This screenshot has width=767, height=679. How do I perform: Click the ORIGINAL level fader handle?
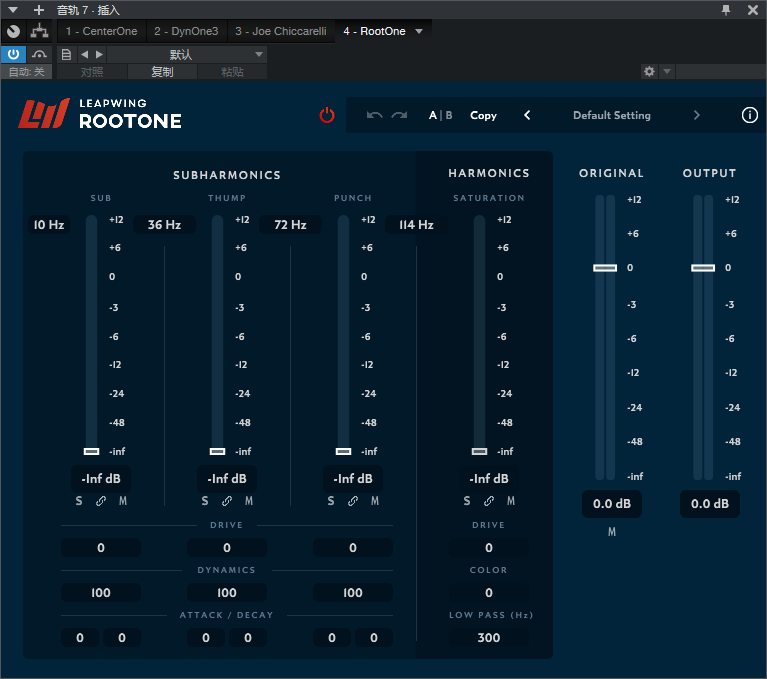(605, 268)
